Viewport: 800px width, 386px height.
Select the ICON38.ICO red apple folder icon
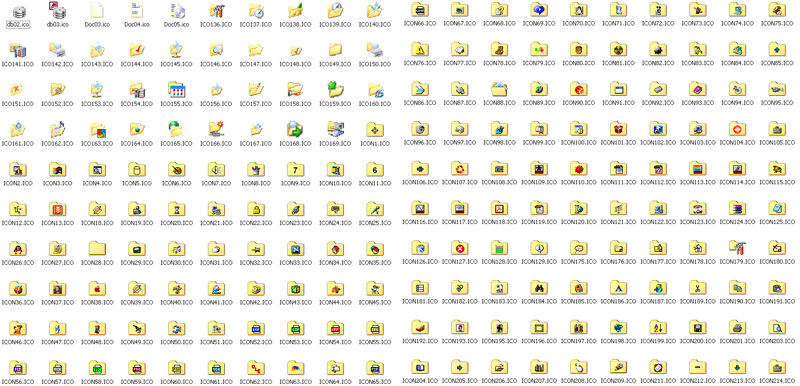click(x=97, y=288)
